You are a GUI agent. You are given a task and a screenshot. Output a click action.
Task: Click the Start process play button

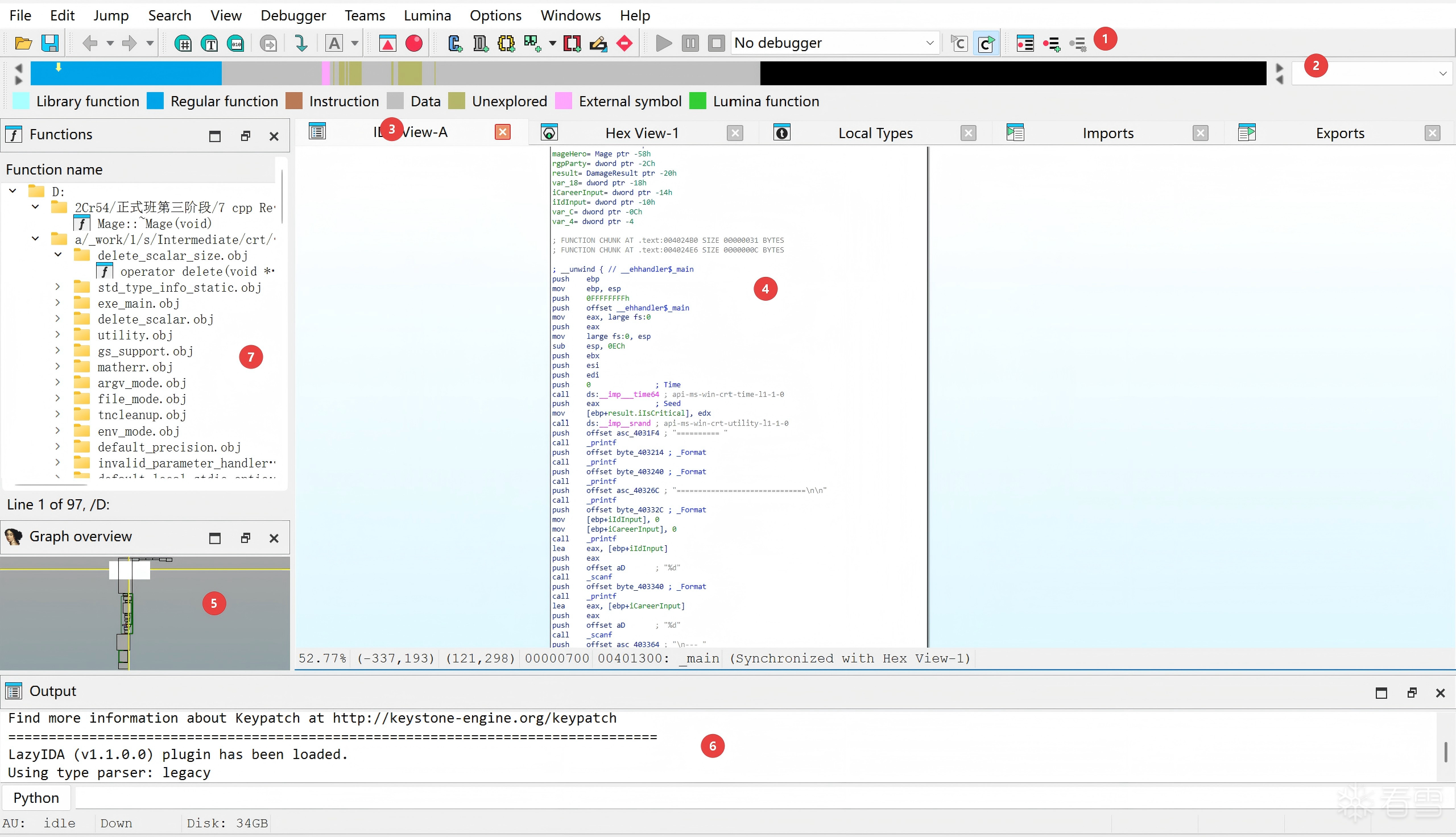[663, 43]
